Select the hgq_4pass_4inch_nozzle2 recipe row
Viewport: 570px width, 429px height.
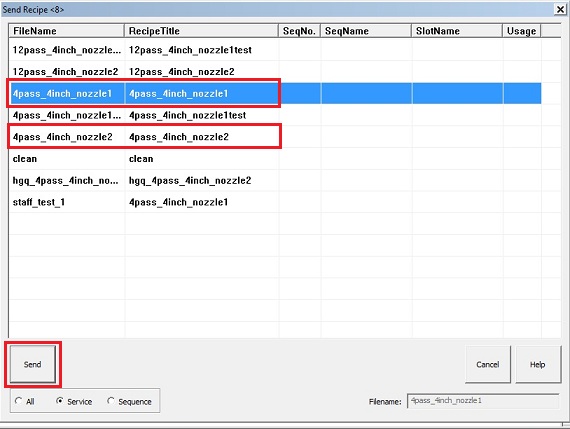point(275,180)
